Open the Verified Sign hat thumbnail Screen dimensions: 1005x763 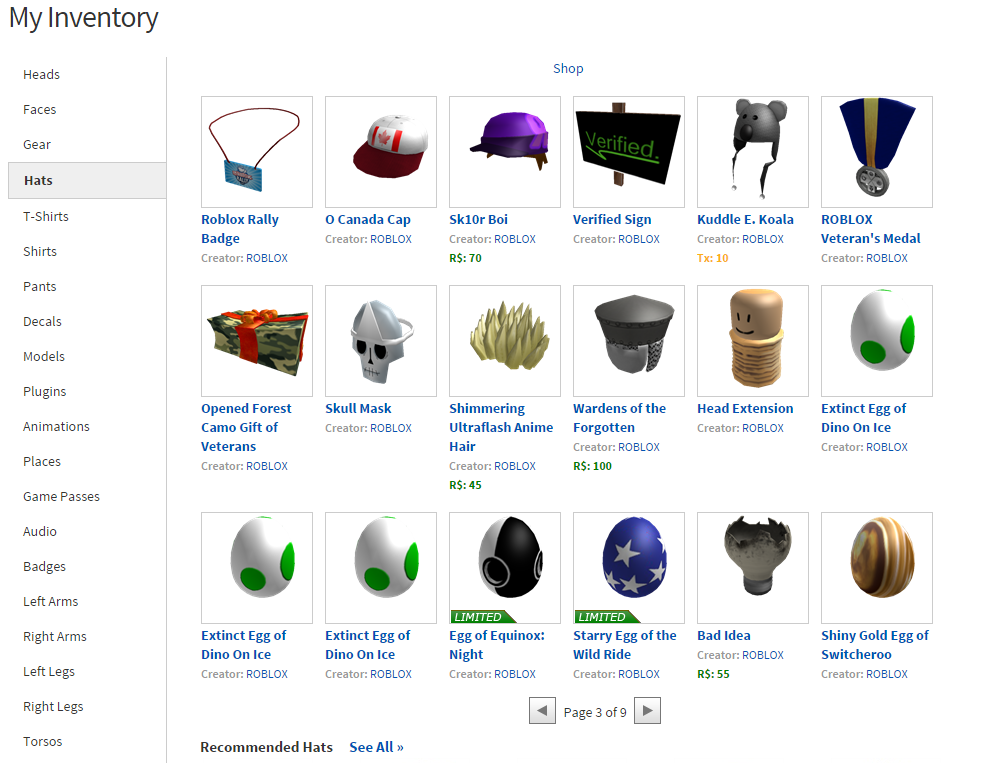[629, 152]
